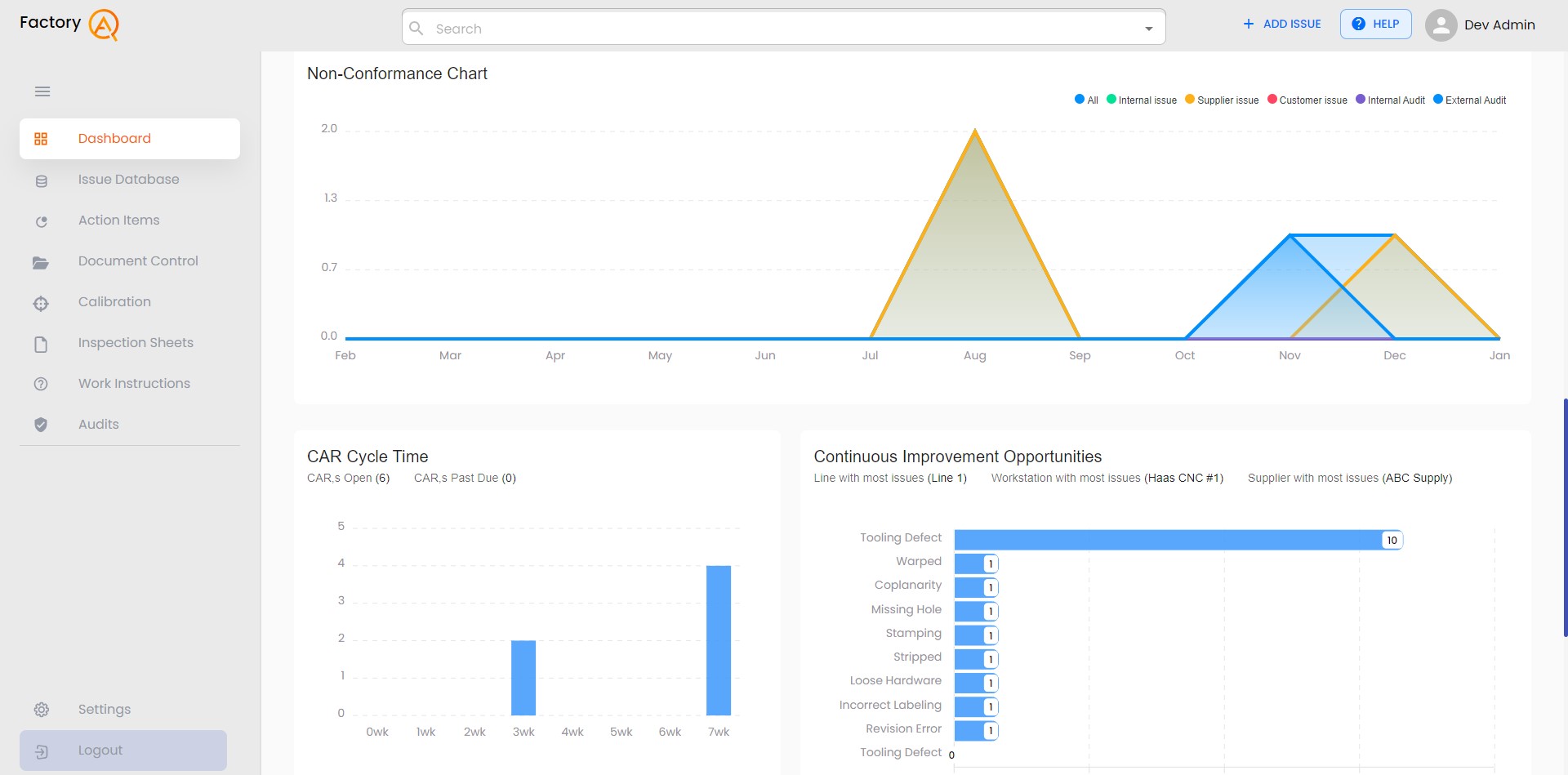The width and height of the screenshot is (1568, 775).
Task: Collapse the sidebar with hamburger menu
Action: [42, 91]
